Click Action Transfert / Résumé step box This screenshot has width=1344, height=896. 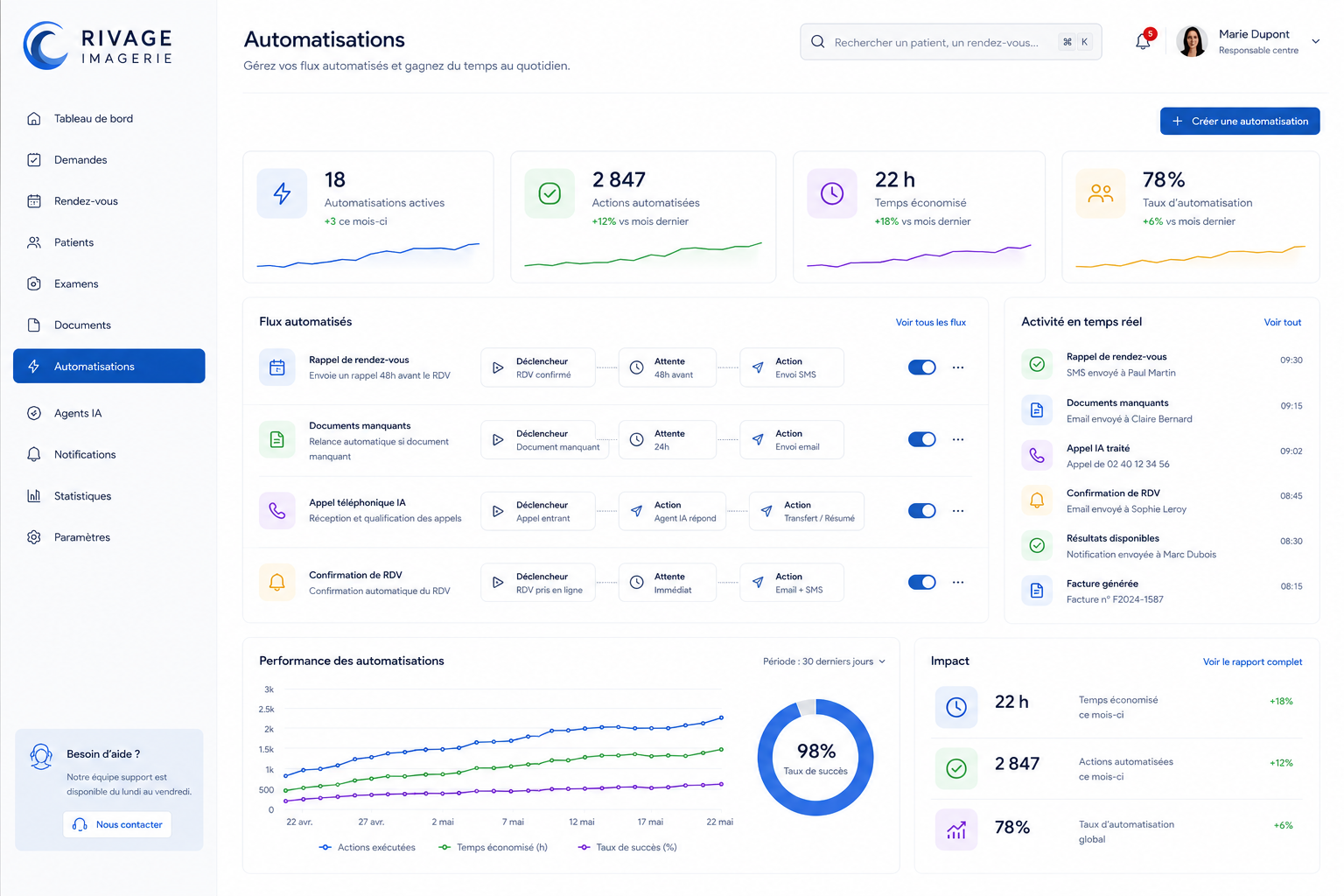tap(807, 511)
